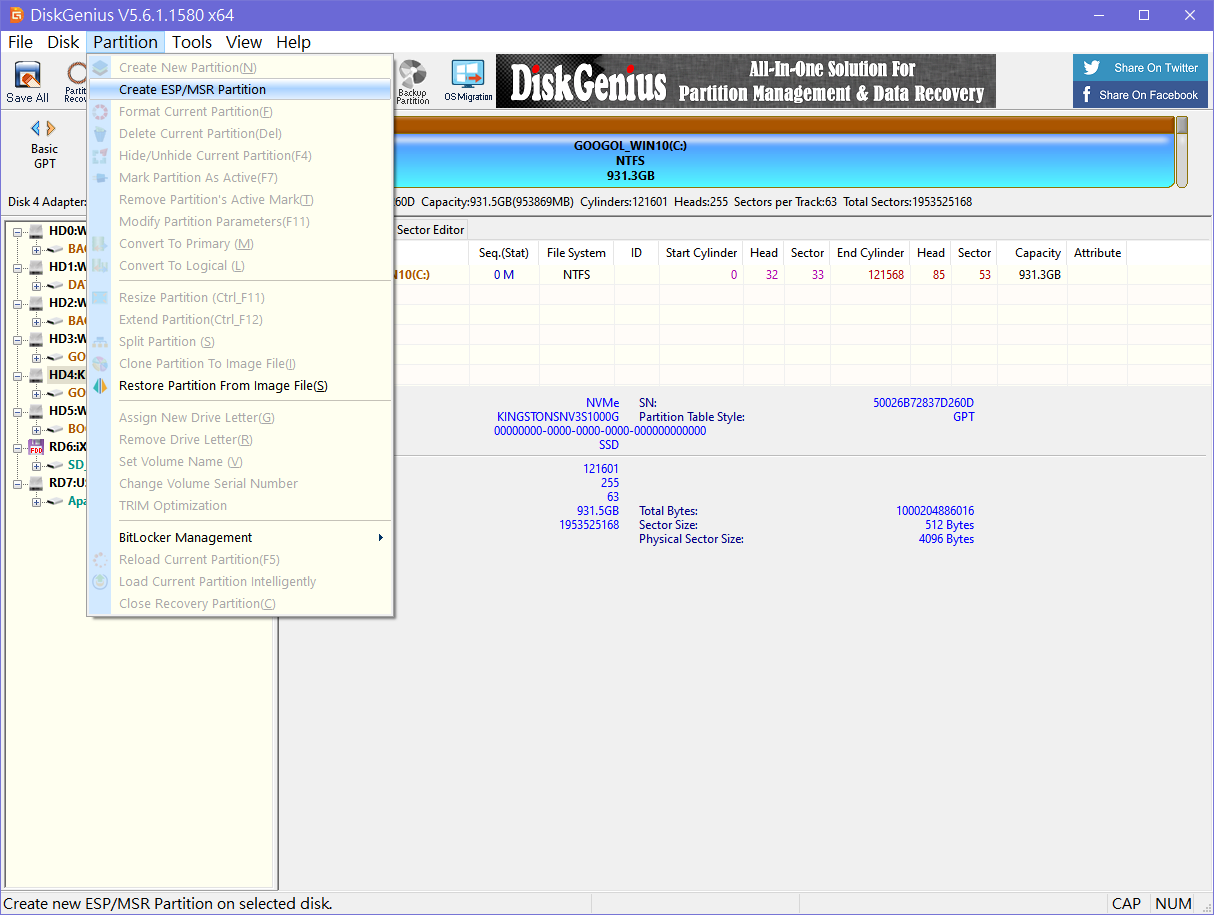
Task: Switch to the Sector Editor tab
Action: (431, 230)
